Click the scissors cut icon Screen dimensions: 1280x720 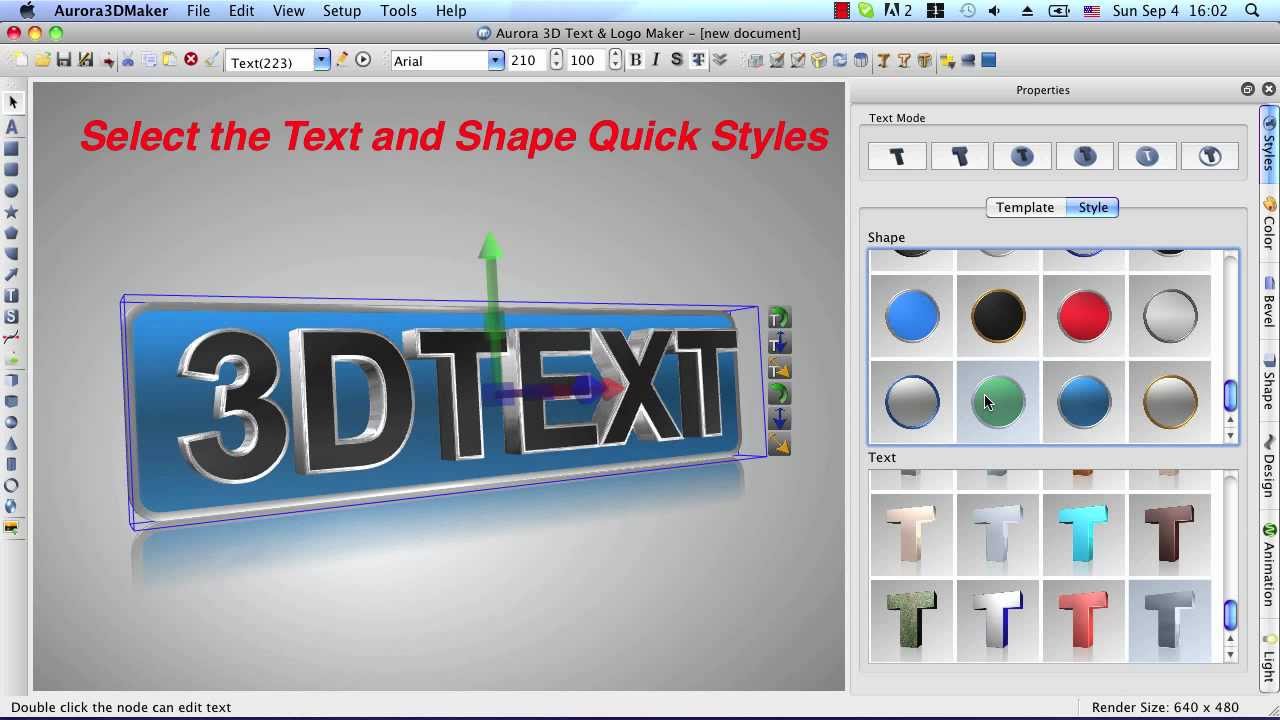(x=128, y=60)
